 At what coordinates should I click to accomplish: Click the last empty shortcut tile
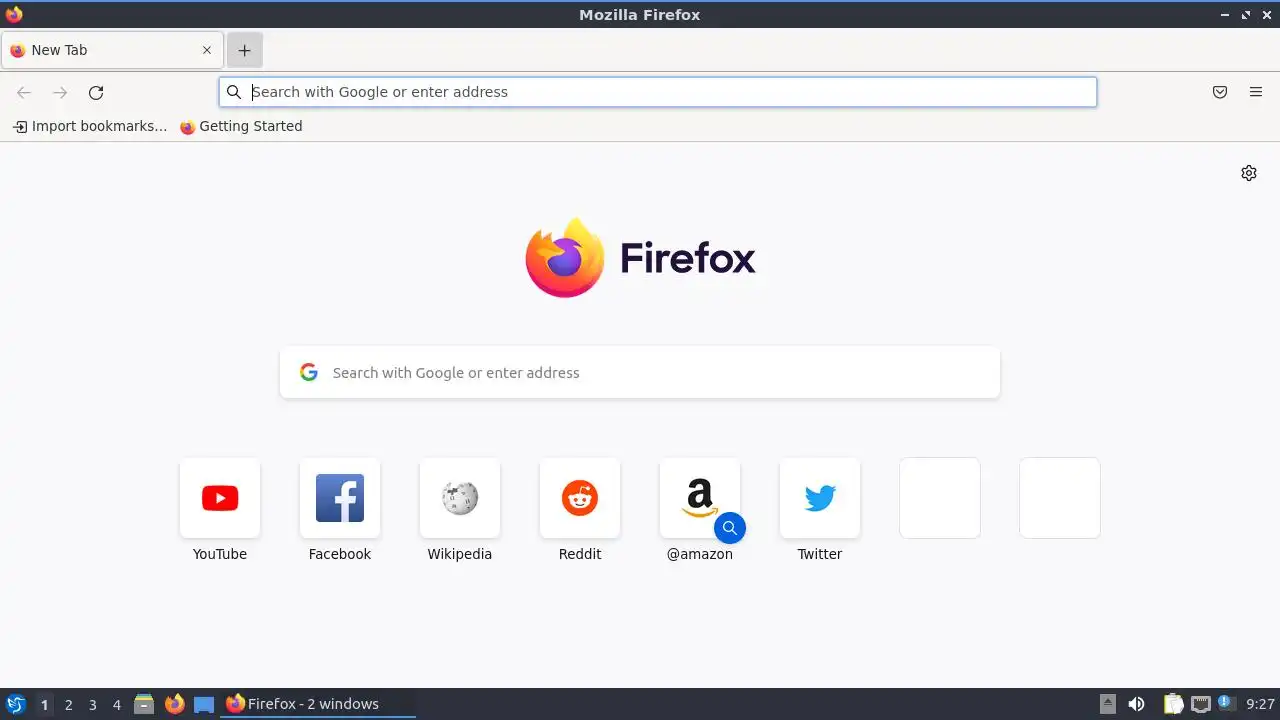coord(1060,498)
